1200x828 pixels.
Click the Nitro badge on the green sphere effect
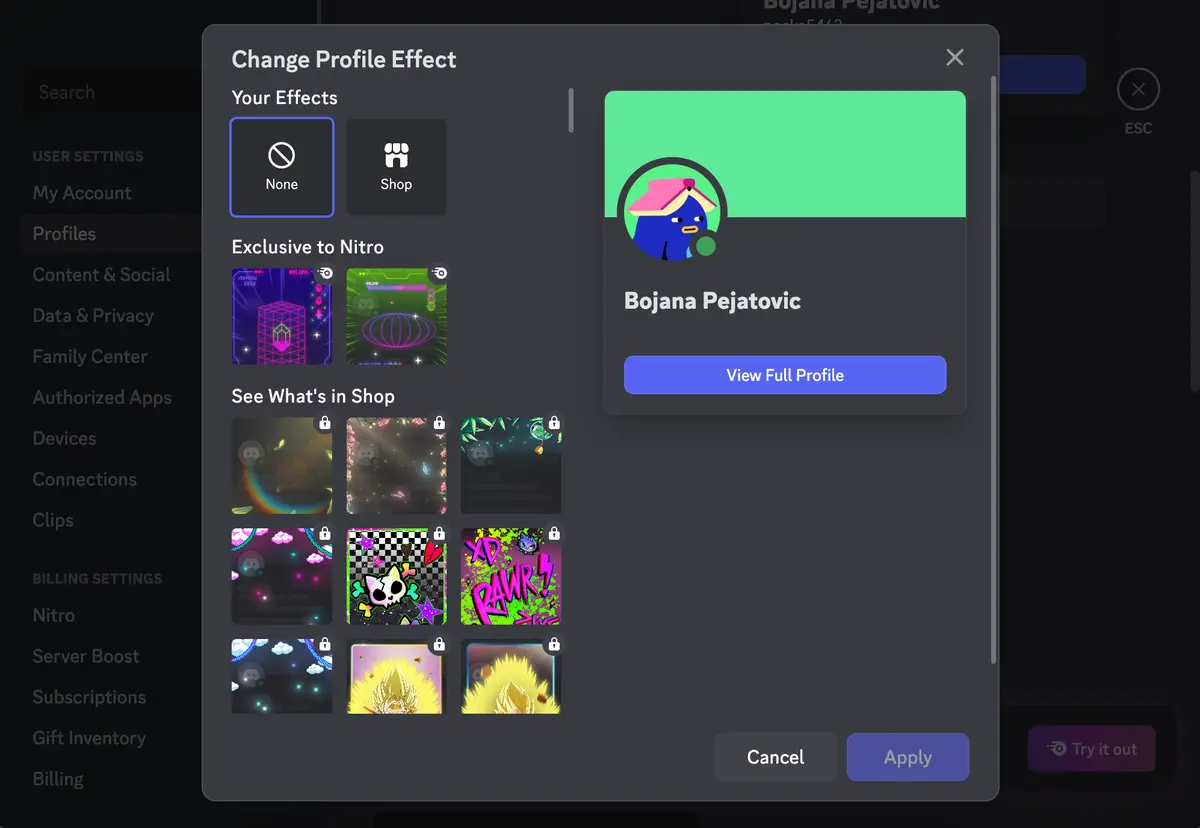click(439, 272)
